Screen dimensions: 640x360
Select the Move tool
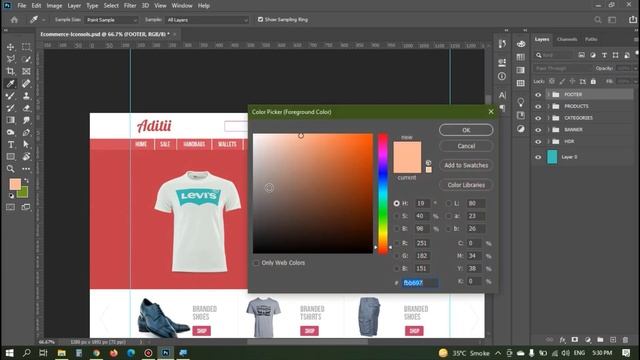[11, 47]
